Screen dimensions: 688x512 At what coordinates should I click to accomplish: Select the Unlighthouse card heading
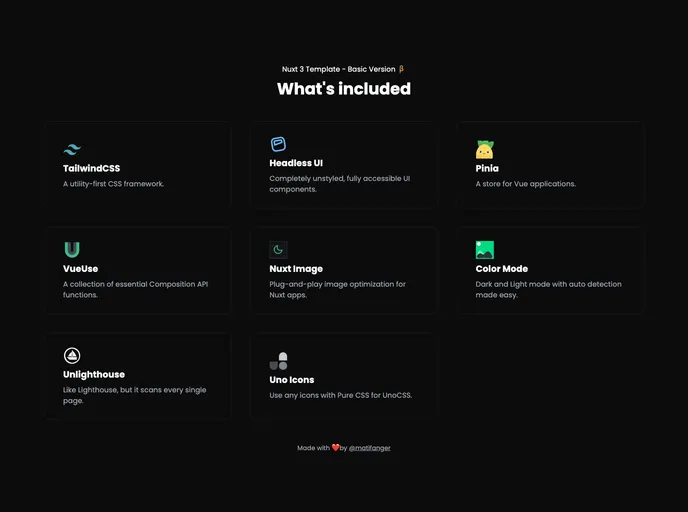(x=94, y=375)
